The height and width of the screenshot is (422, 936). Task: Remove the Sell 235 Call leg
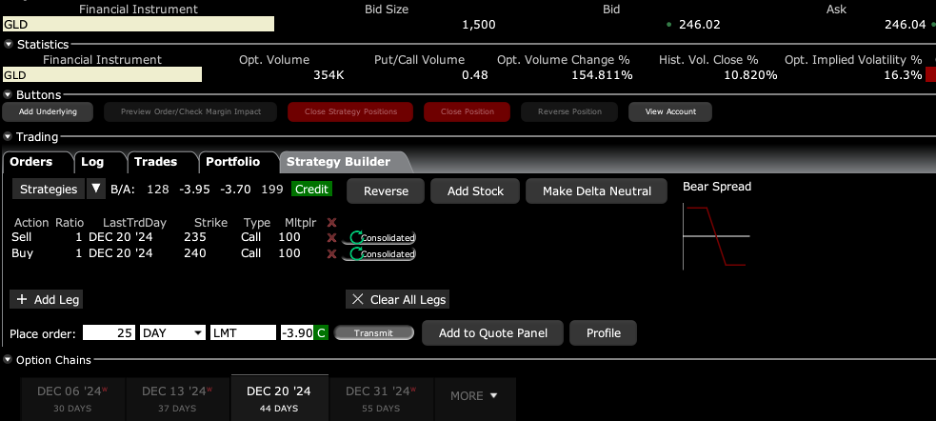coord(332,237)
